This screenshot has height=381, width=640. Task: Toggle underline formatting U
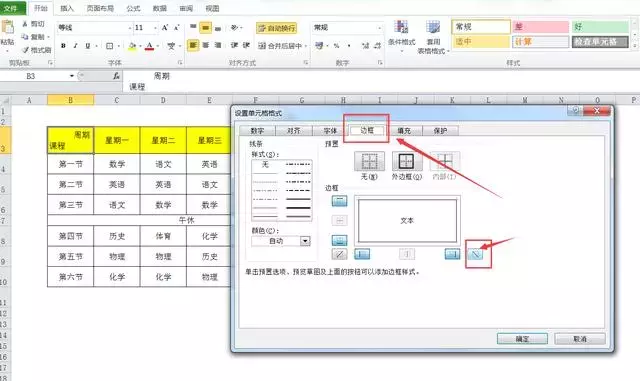coord(87,46)
